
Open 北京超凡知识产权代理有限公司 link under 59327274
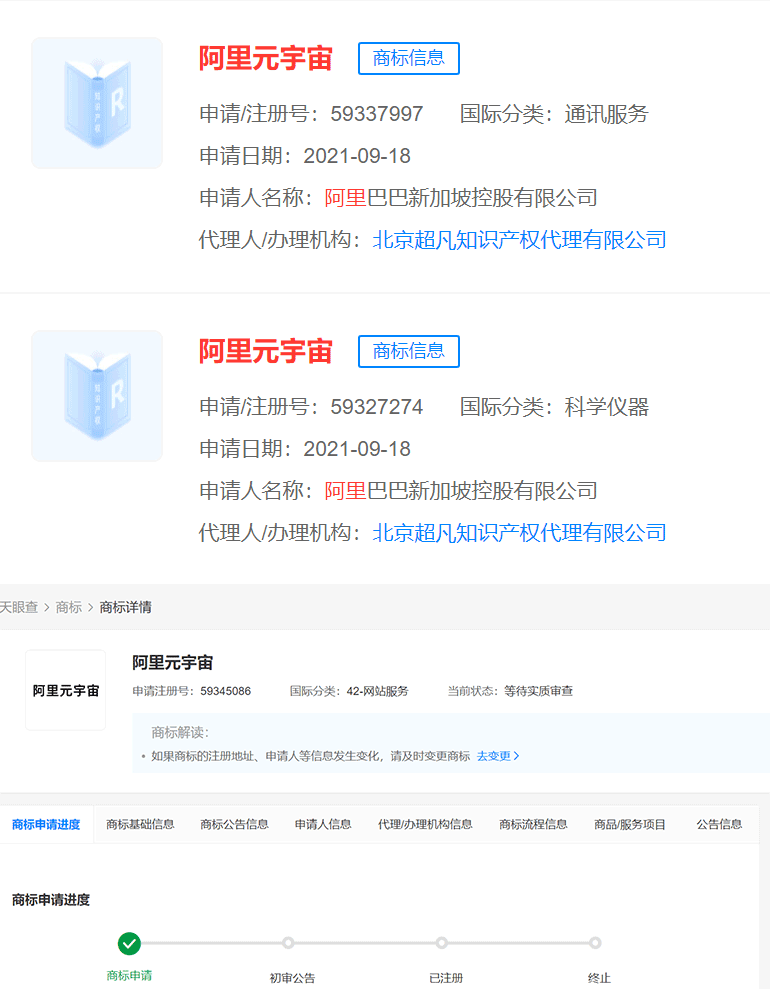point(520,533)
